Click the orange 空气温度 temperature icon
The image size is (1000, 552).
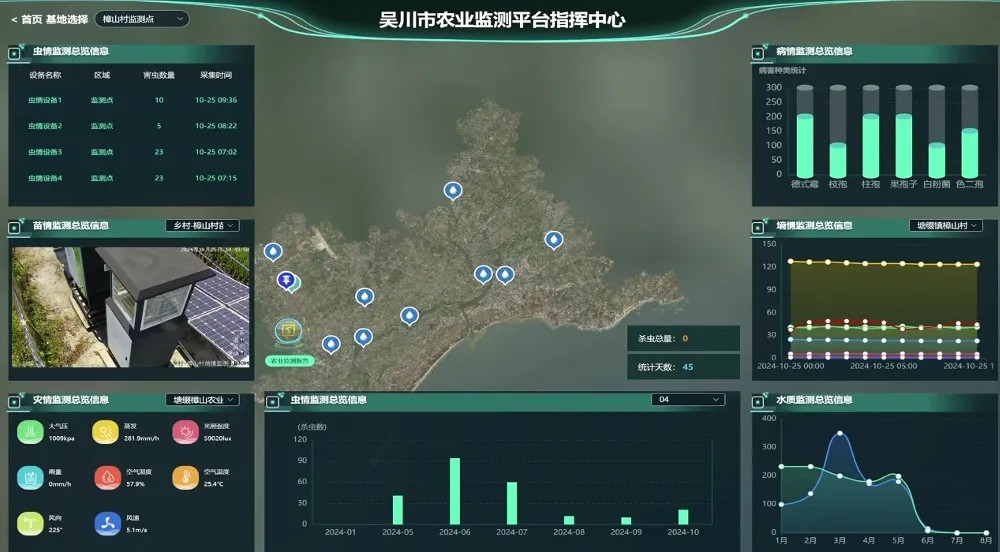point(185,478)
